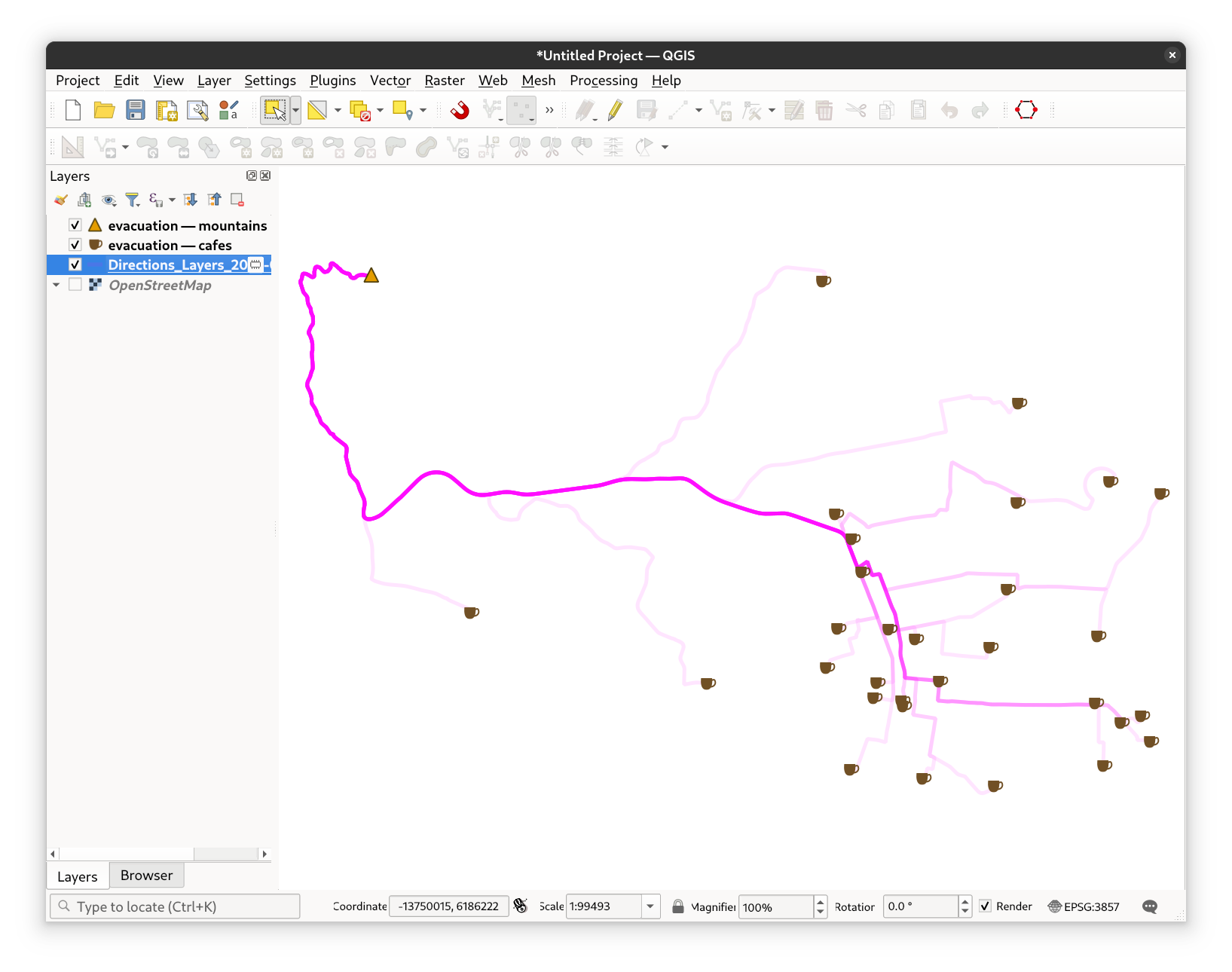Viewport: 1232px width, 972px height.
Task: Open the Select Features tool dropdown arrow
Action: pos(295,111)
